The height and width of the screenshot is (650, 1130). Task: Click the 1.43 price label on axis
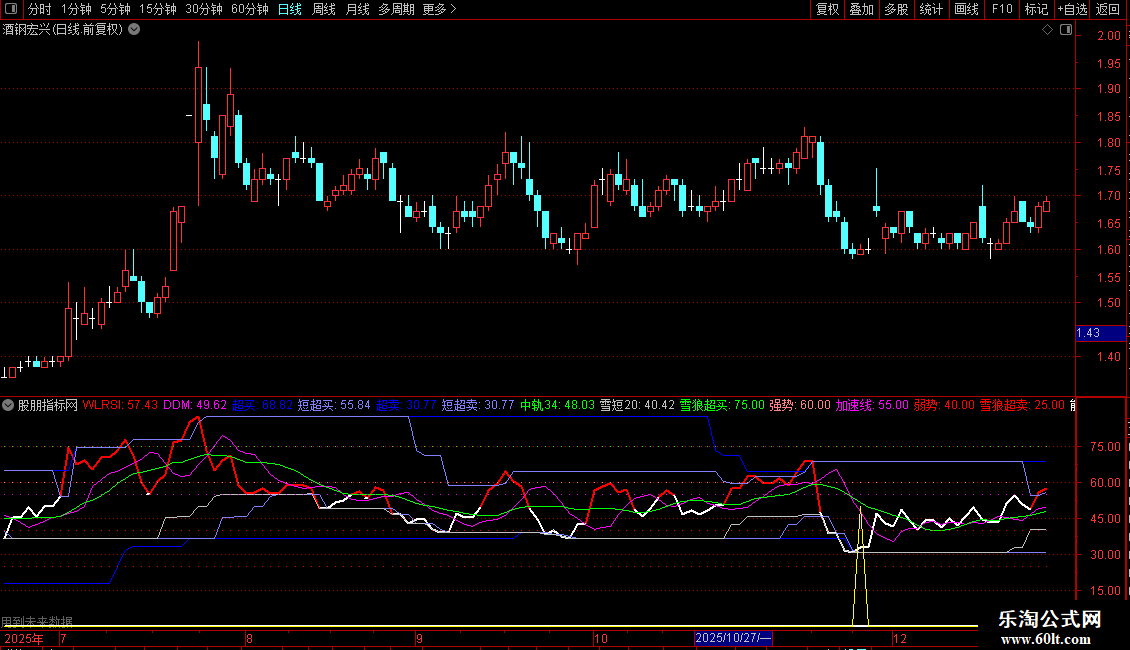1087,333
